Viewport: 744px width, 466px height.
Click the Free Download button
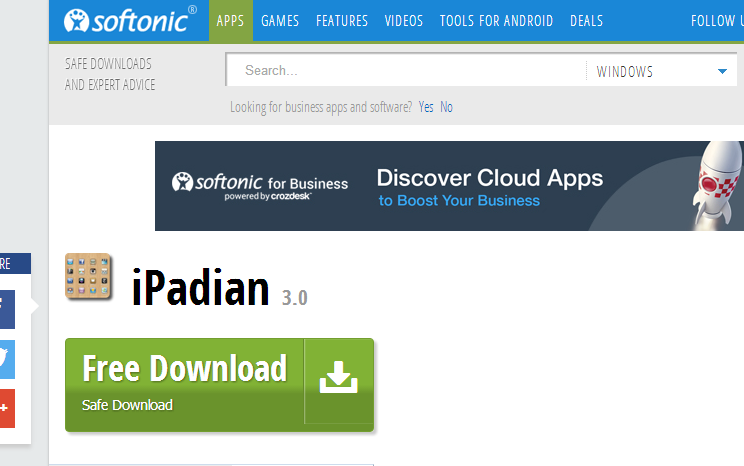pos(219,385)
